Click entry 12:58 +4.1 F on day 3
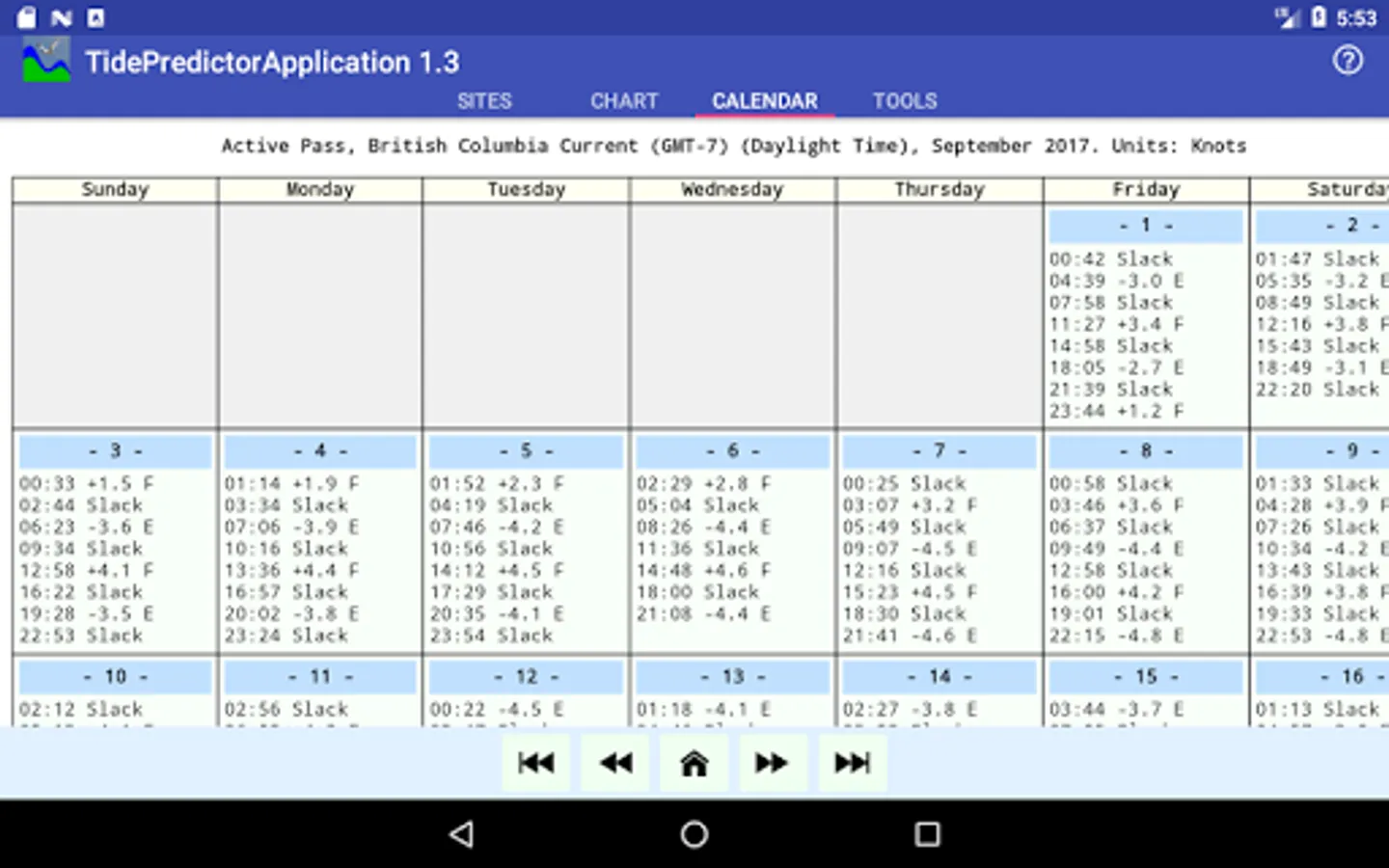 tap(87, 570)
